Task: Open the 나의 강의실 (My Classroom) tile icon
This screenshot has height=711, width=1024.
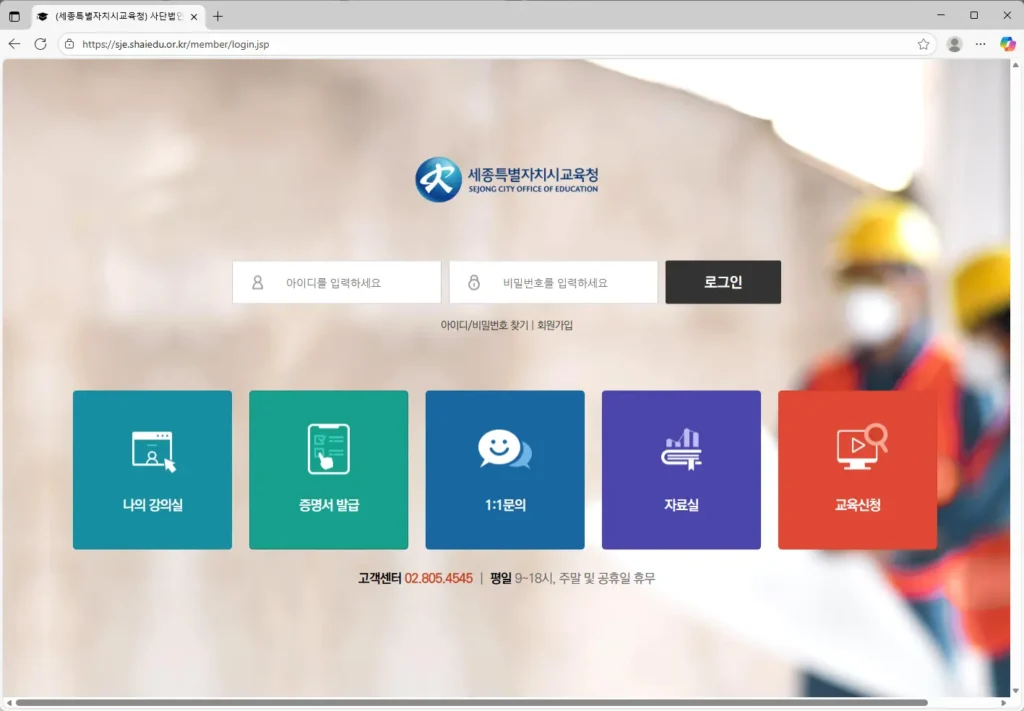Action: [152, 448]
